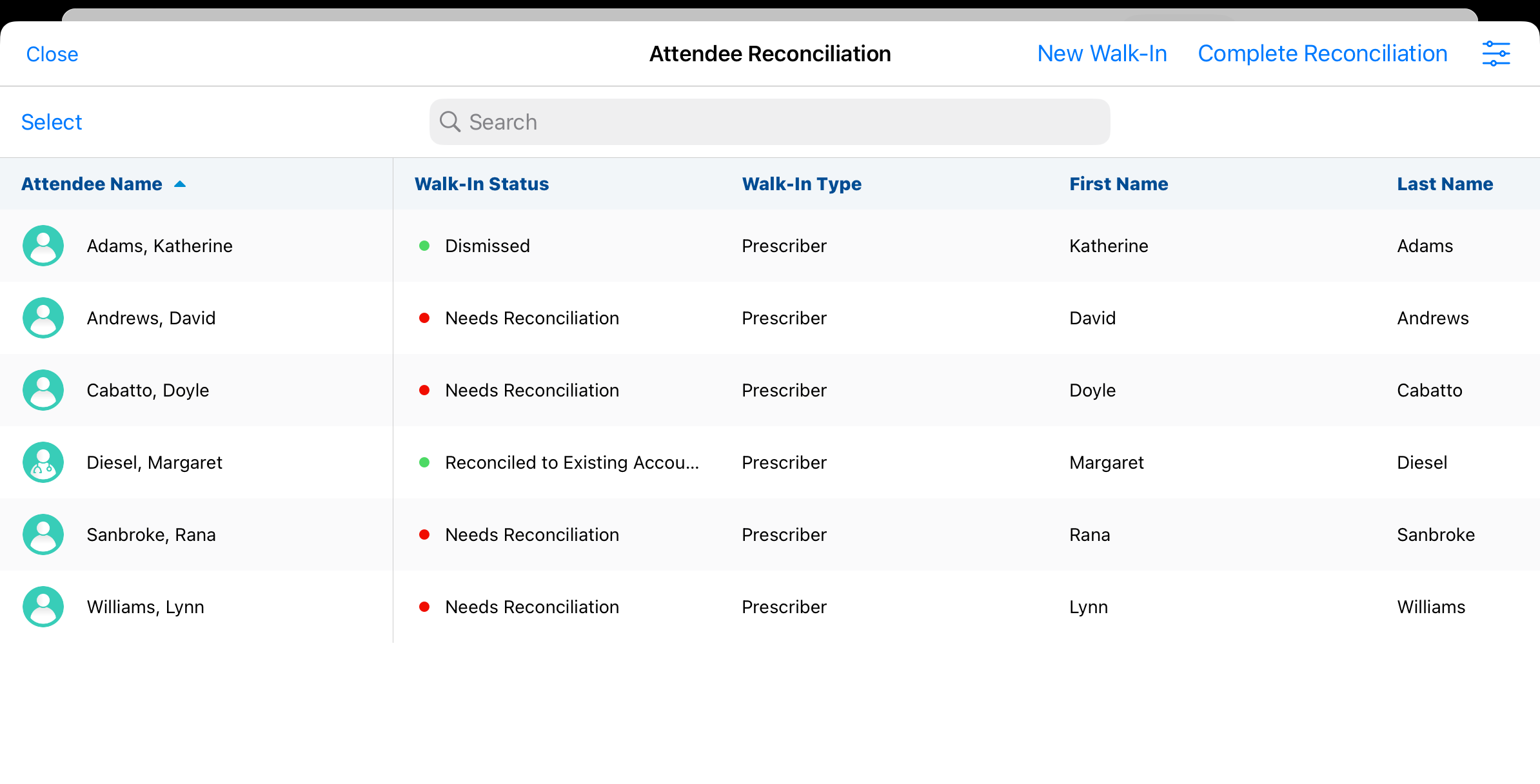Click Lynn Williams' avatar icon
The width and height of the screenshot is (1540, 784).
point(43,607)
